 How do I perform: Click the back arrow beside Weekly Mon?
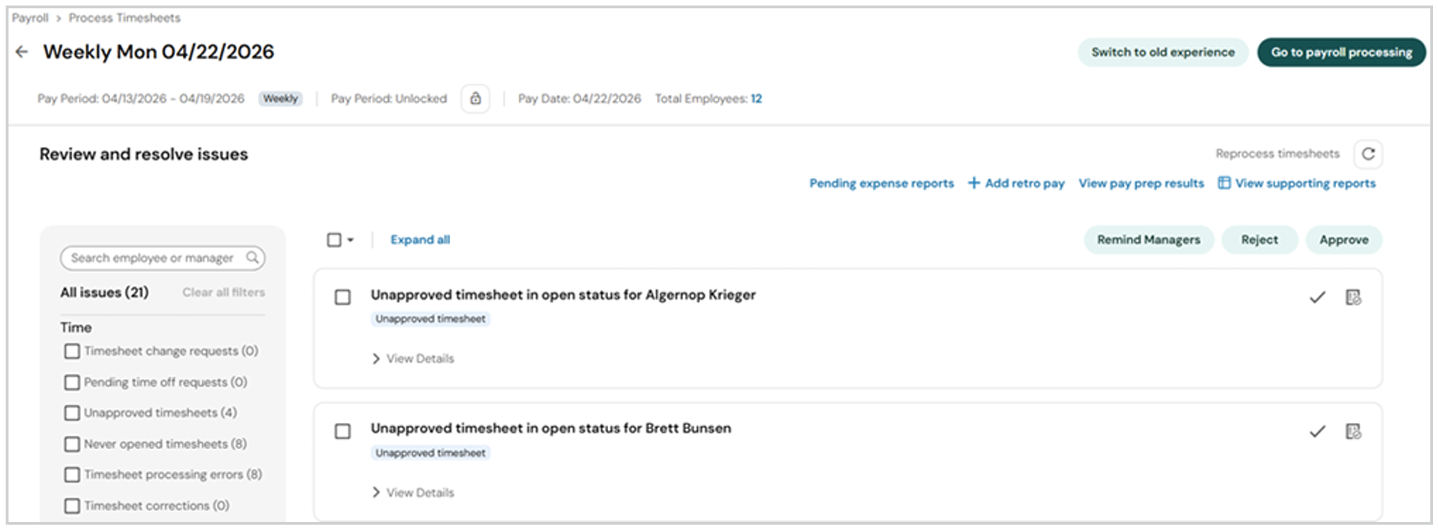pos(22,52)
